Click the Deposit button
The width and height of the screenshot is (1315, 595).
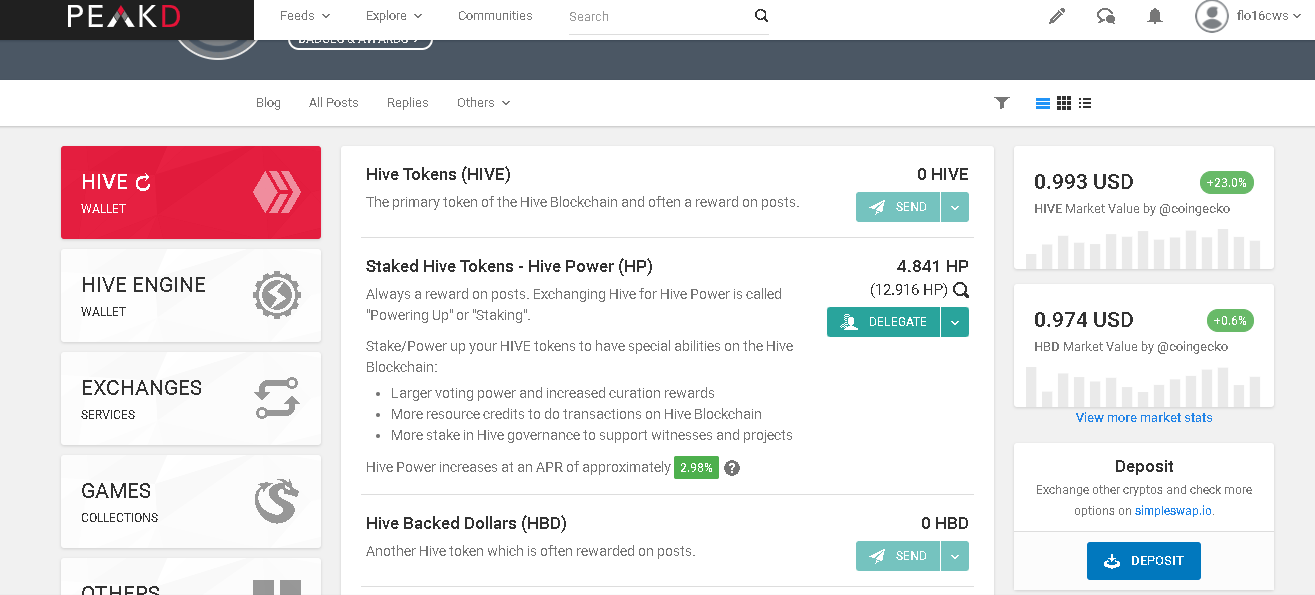pyautogui.click(x=1144, y=561)
